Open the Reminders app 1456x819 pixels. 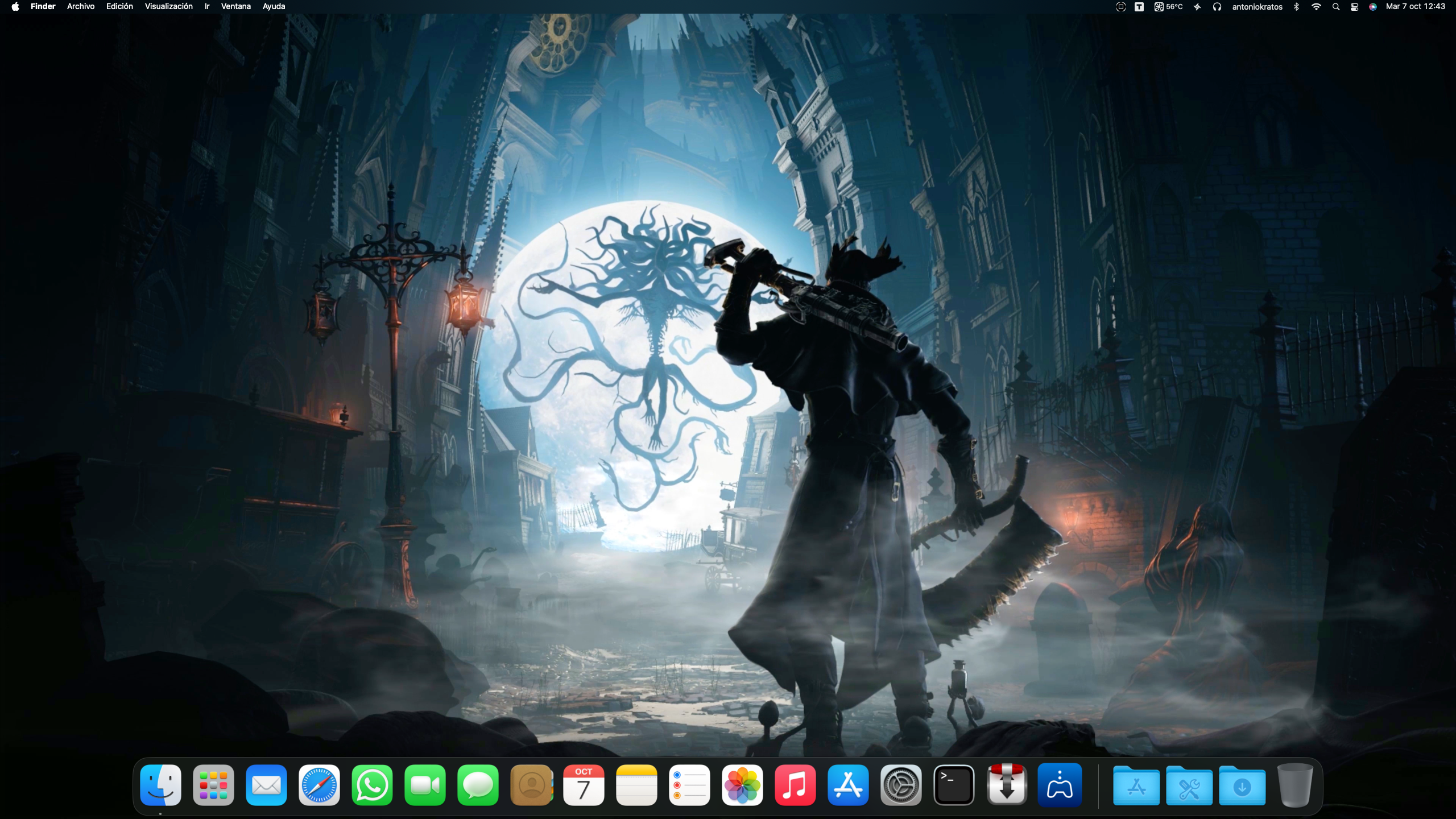pyautogui.click(x=689, y=785)
